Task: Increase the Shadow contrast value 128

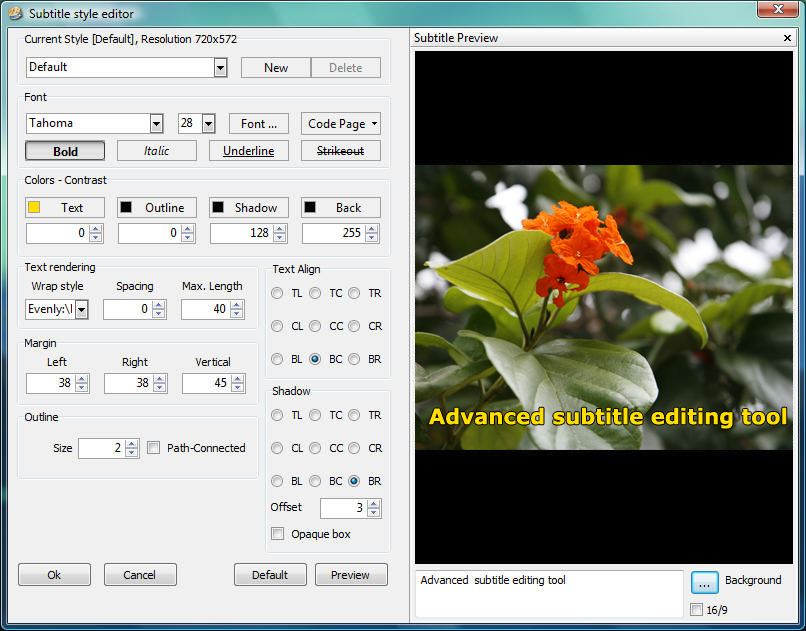Action: tap(280, 229)
